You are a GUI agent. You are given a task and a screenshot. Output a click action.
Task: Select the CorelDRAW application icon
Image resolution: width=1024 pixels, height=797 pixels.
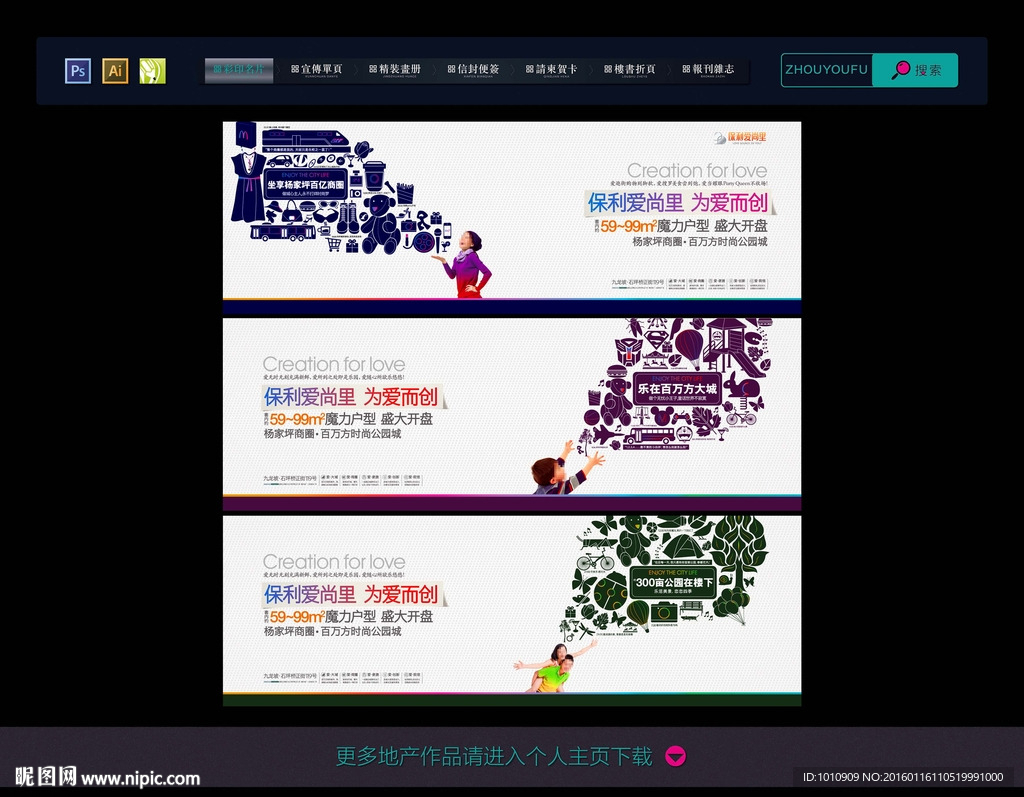152,70
